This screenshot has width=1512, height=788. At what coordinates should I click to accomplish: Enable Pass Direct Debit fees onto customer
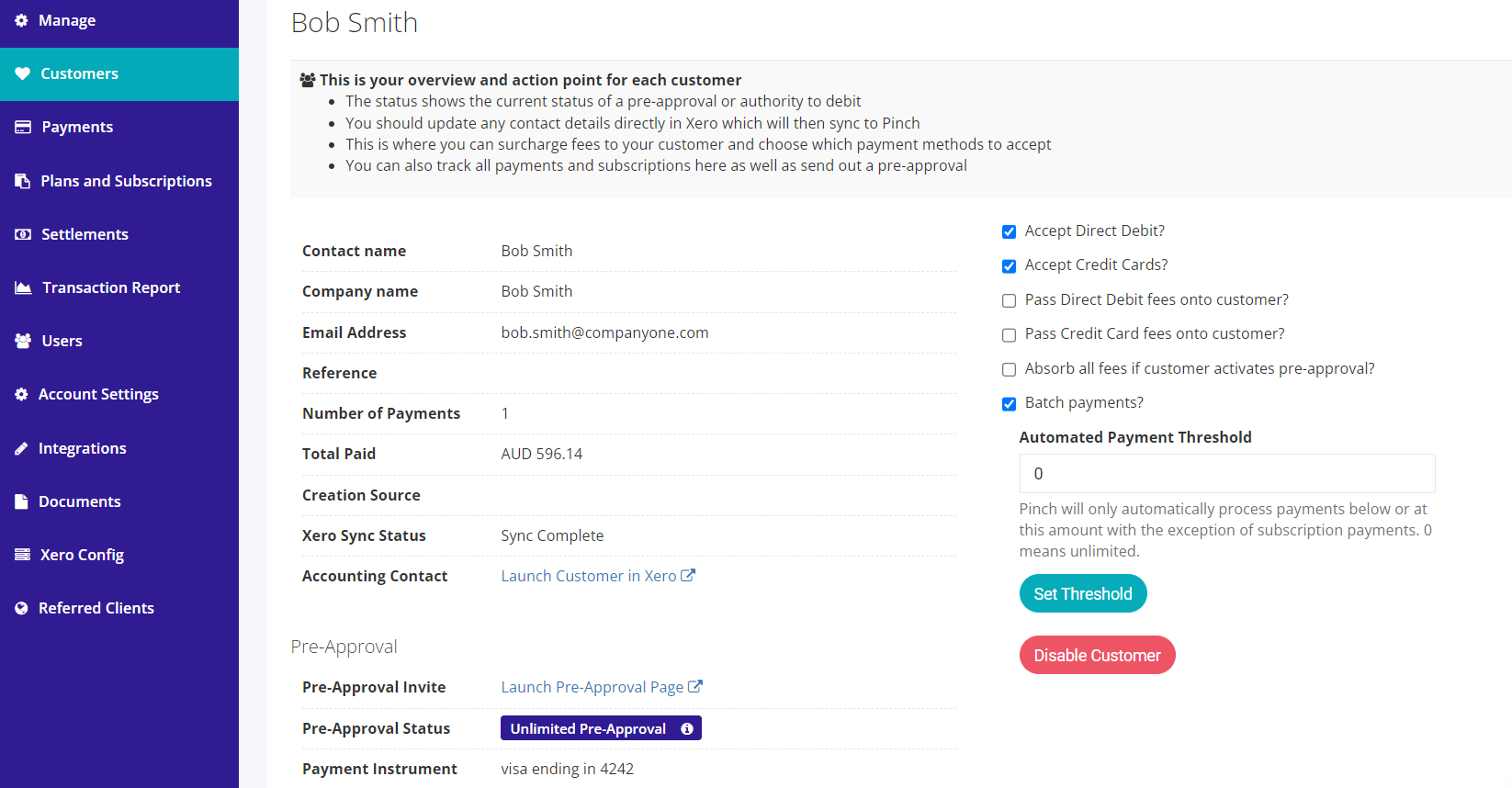1009,300
